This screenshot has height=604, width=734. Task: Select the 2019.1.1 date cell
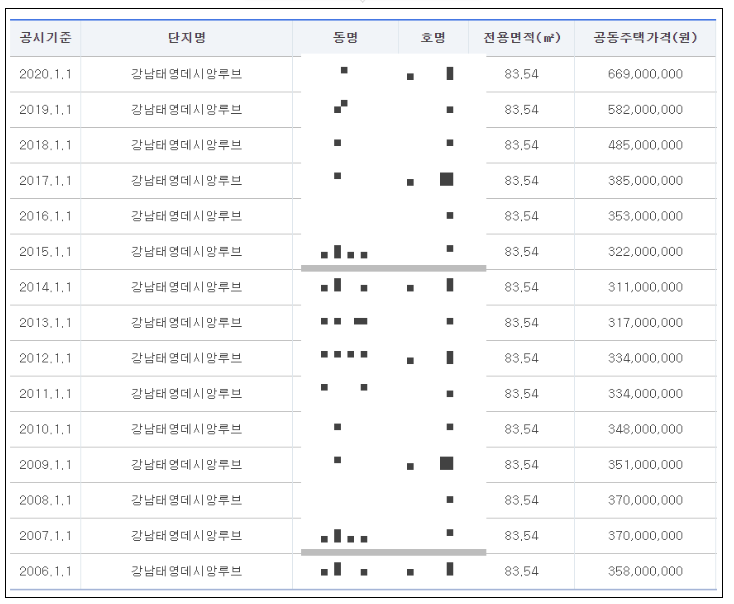point(45,110)
